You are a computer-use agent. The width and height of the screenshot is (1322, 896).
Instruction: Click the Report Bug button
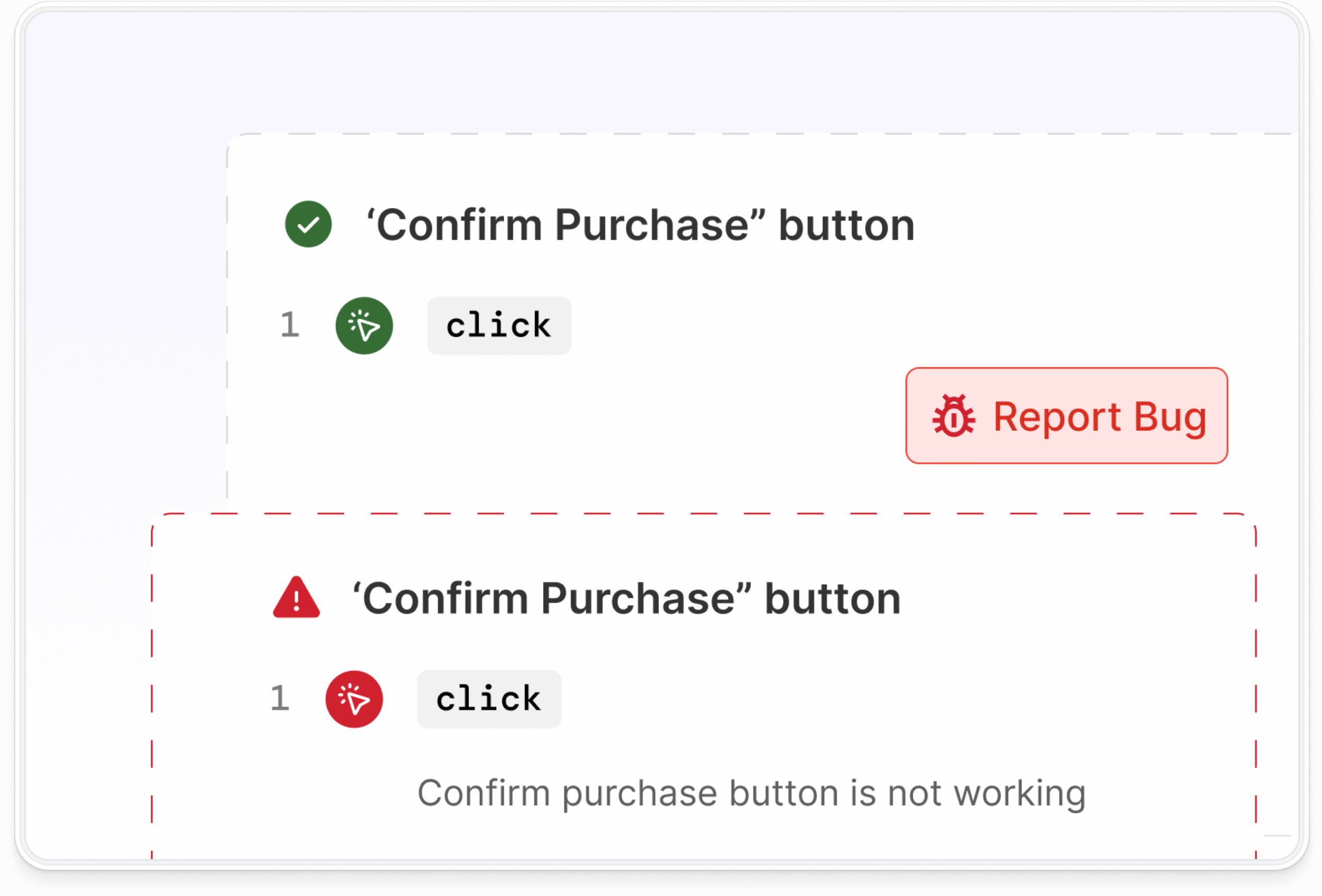[1066, 415]
